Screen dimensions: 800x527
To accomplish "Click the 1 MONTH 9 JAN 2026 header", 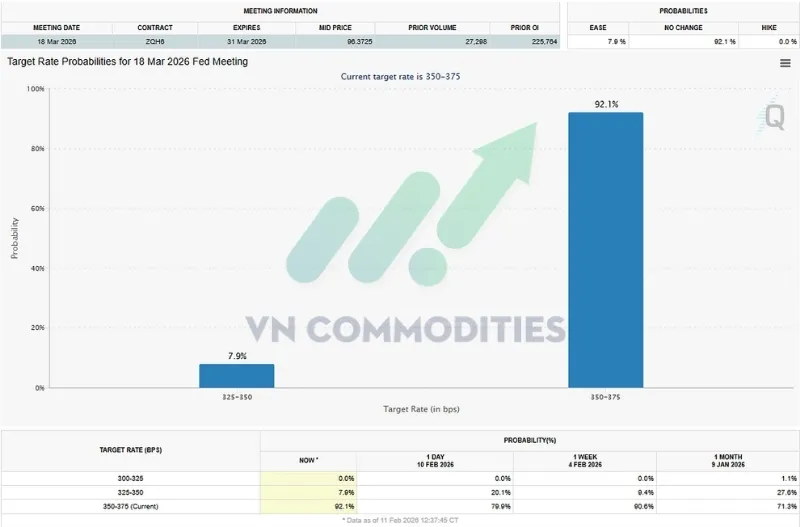I will click(x=728, y=461).
